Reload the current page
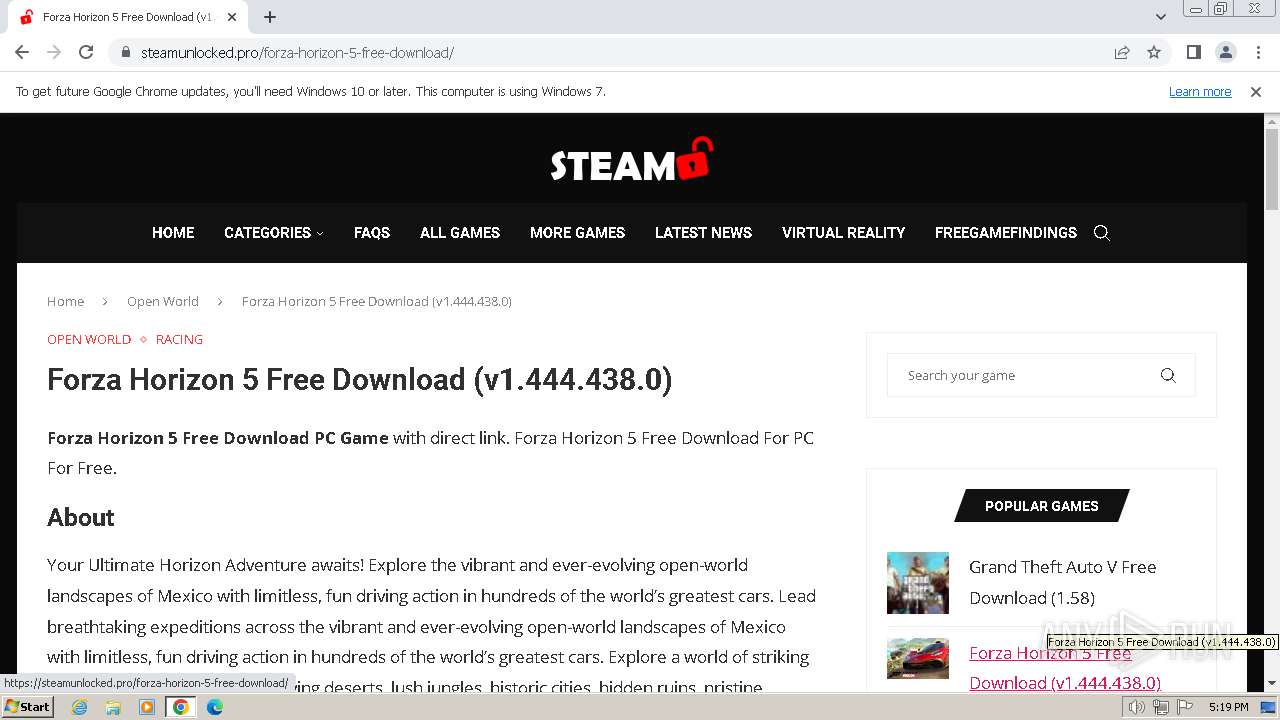 click(86, 52)
